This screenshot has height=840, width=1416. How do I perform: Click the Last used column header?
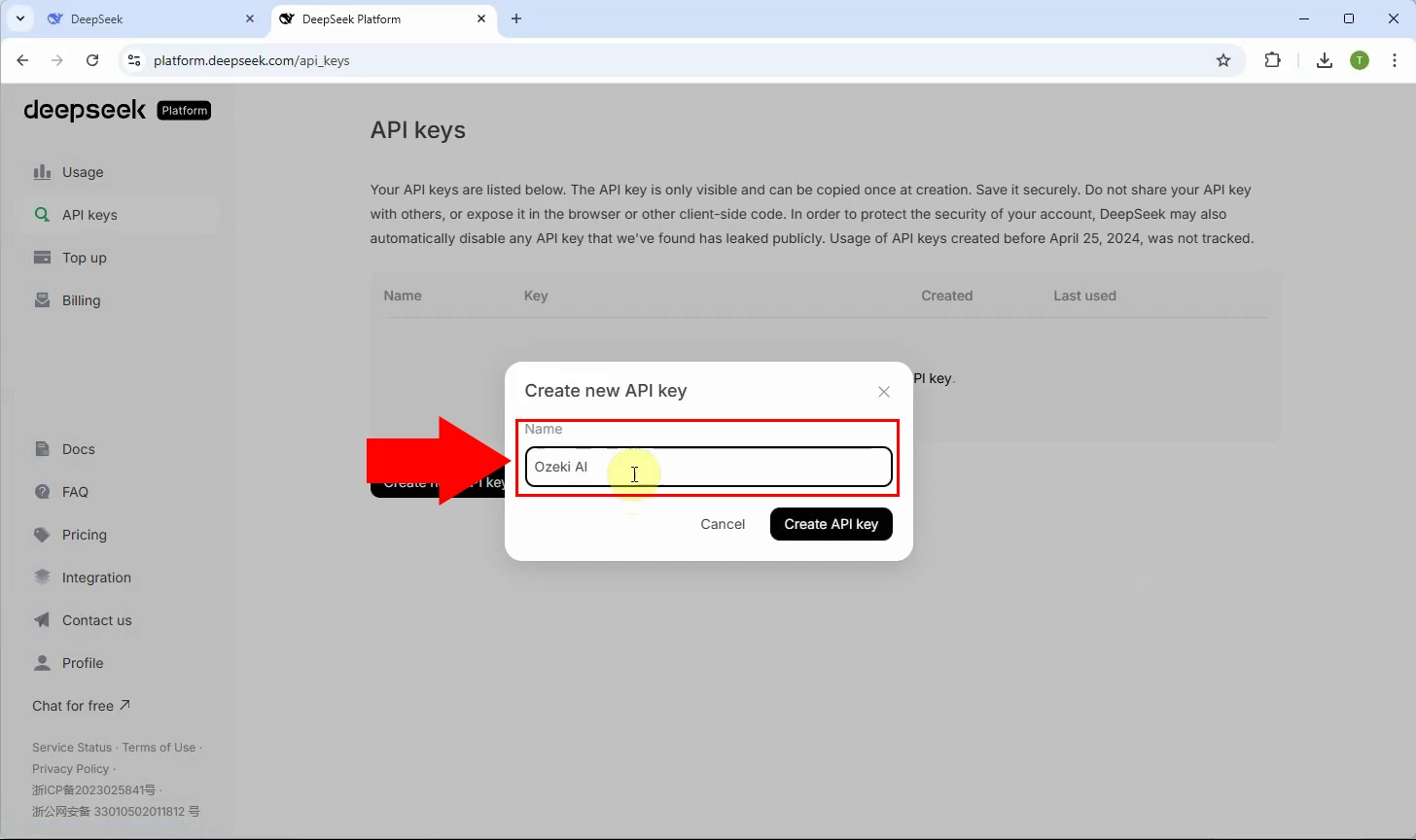(x=1084, y=296)
